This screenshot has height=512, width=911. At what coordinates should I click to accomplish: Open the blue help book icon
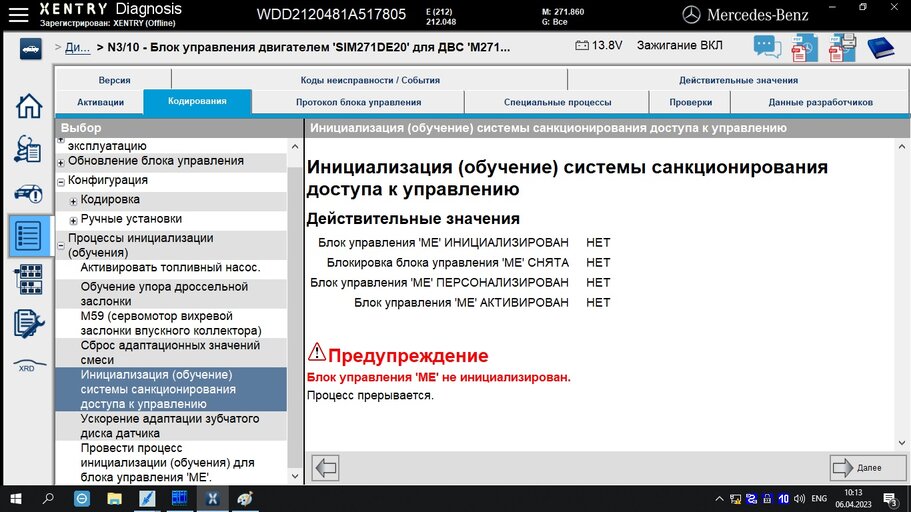[x=881, y=48]
